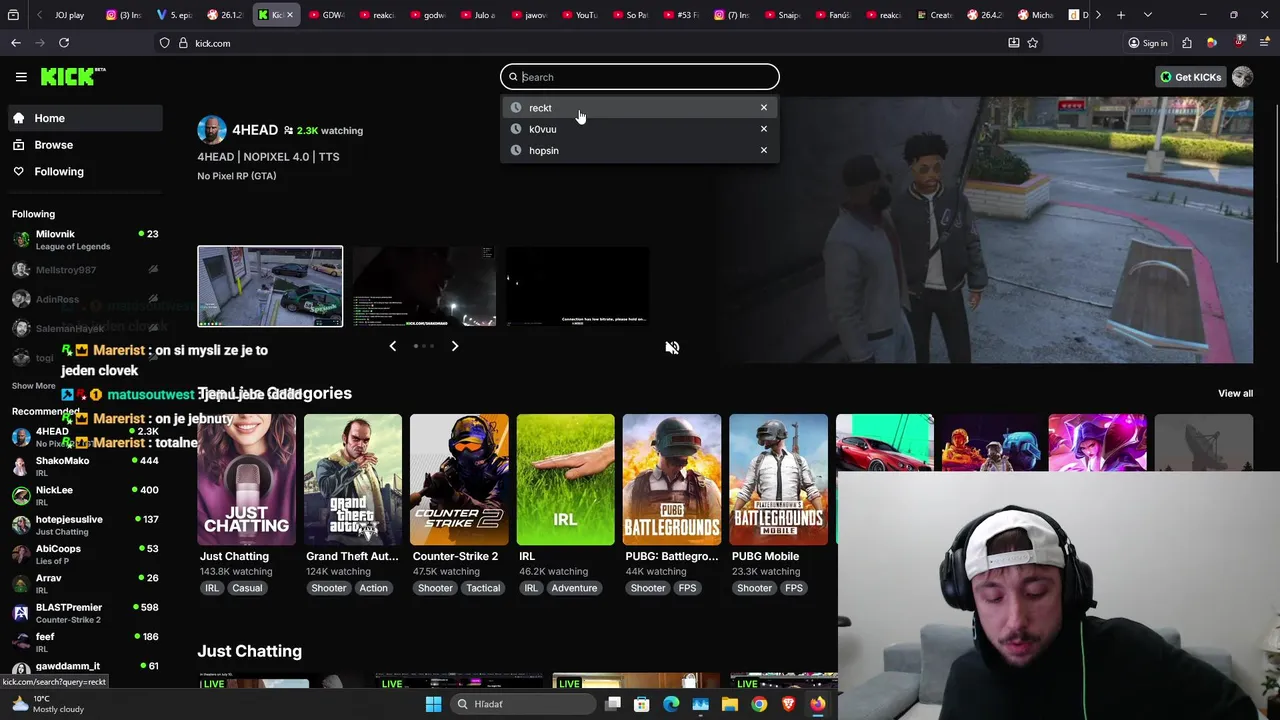This screenshot has height=720, width=1280.
Task: Select the second dark featured stream thumbnail
Action: pyautogui.click(x=424, y=286)
